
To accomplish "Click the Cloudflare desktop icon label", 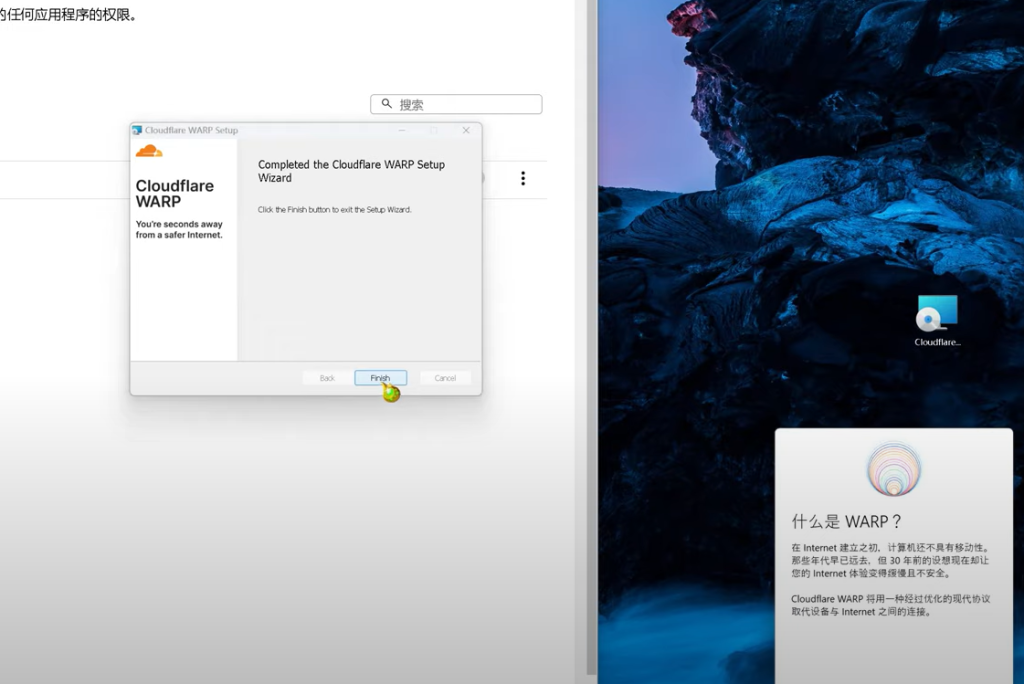I will (x=937, y=342).
